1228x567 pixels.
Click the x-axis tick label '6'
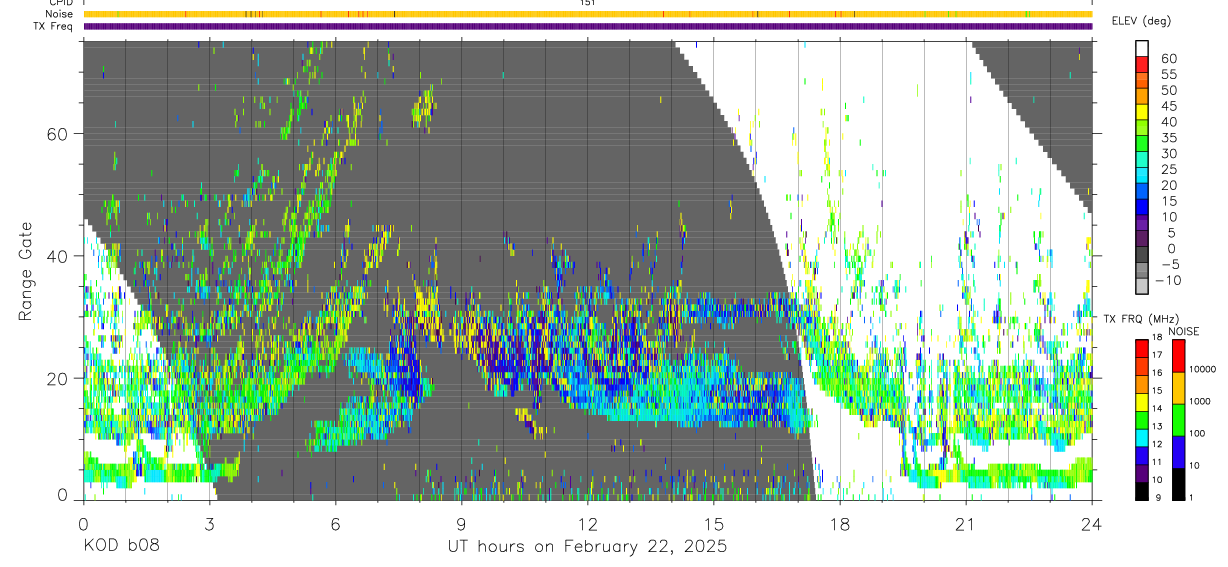[x=336, y=523]
